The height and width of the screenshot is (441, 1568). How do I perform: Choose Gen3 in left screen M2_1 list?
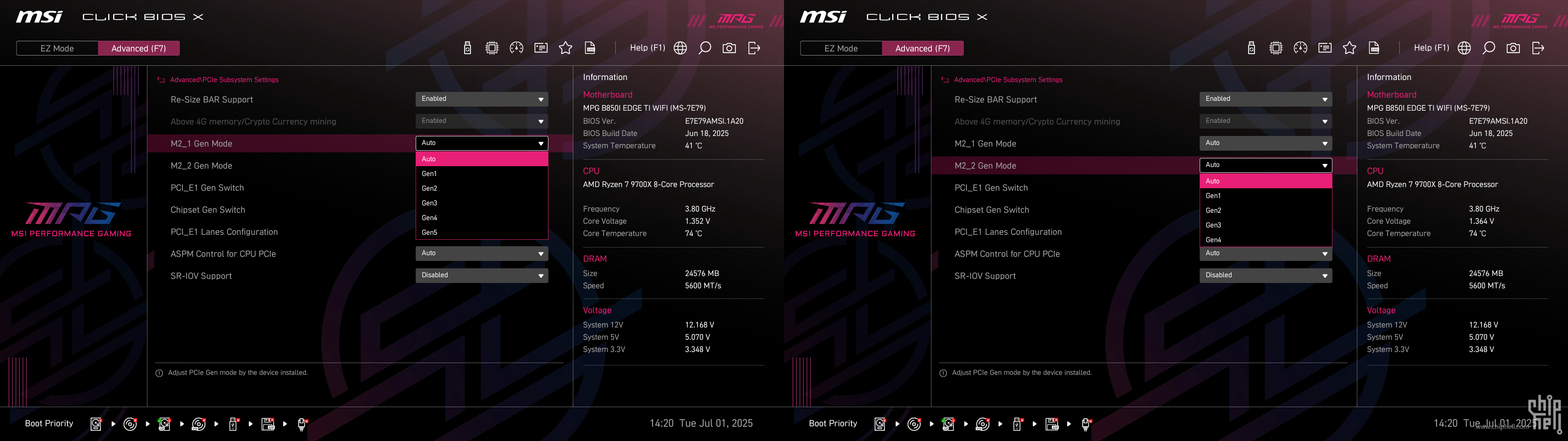[x=481, y=203]
